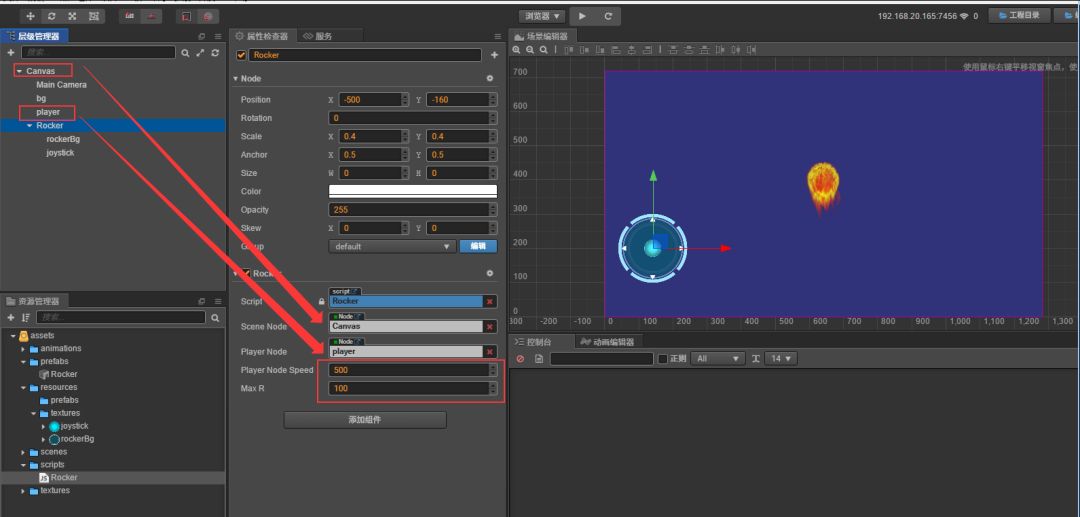
Task: Zoom in the scene editor view
Action: [517, 50]
